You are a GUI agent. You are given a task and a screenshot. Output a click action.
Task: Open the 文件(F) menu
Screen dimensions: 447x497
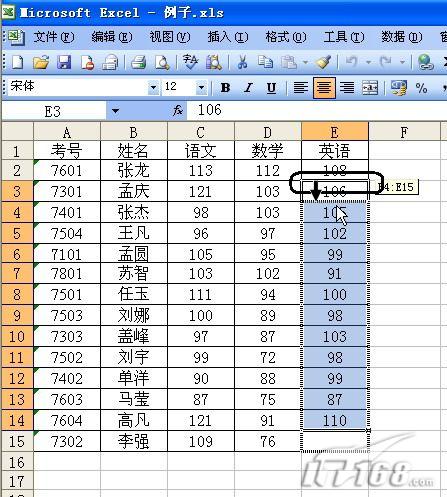54,37
